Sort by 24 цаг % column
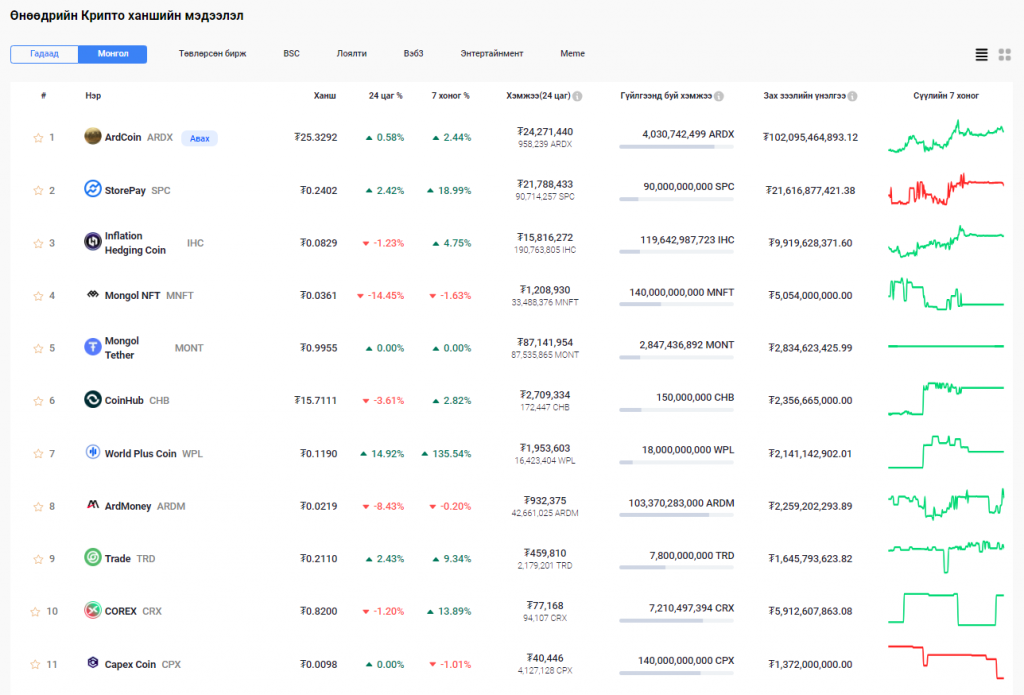This screenshot has height=695, width=1024. 385,96
